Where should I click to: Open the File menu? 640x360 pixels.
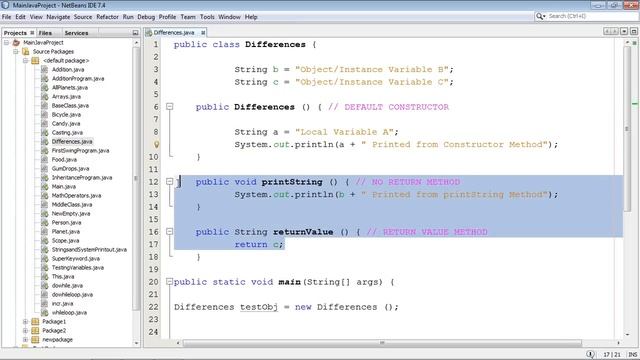(6, 17)
